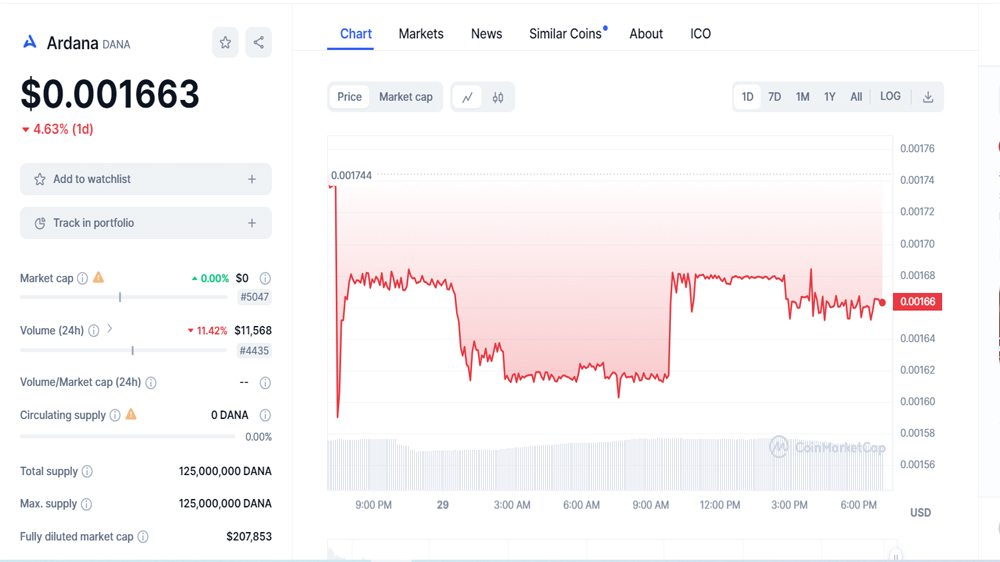1000x562 pixels.
Task: Click the star favorite icon beside Ardana
Action: (x=225, y=43)
